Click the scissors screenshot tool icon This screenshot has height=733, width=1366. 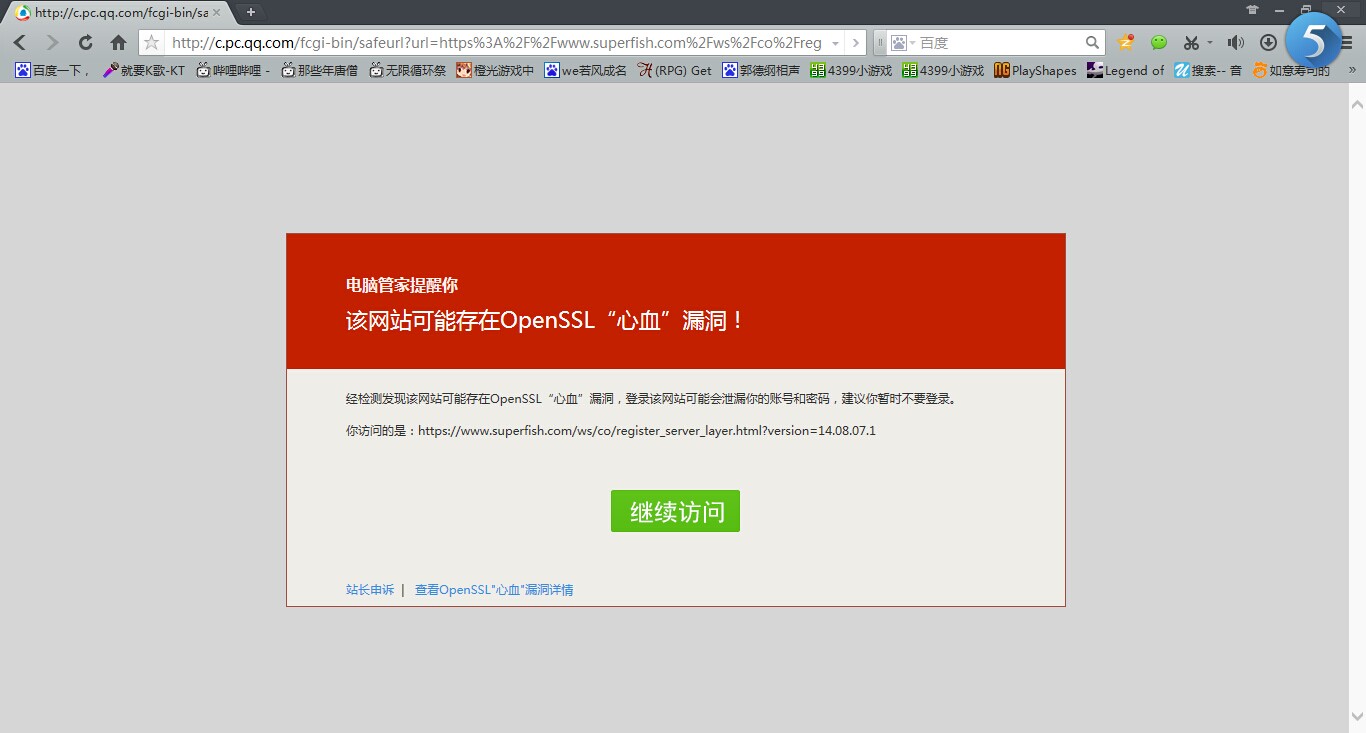1190,43
